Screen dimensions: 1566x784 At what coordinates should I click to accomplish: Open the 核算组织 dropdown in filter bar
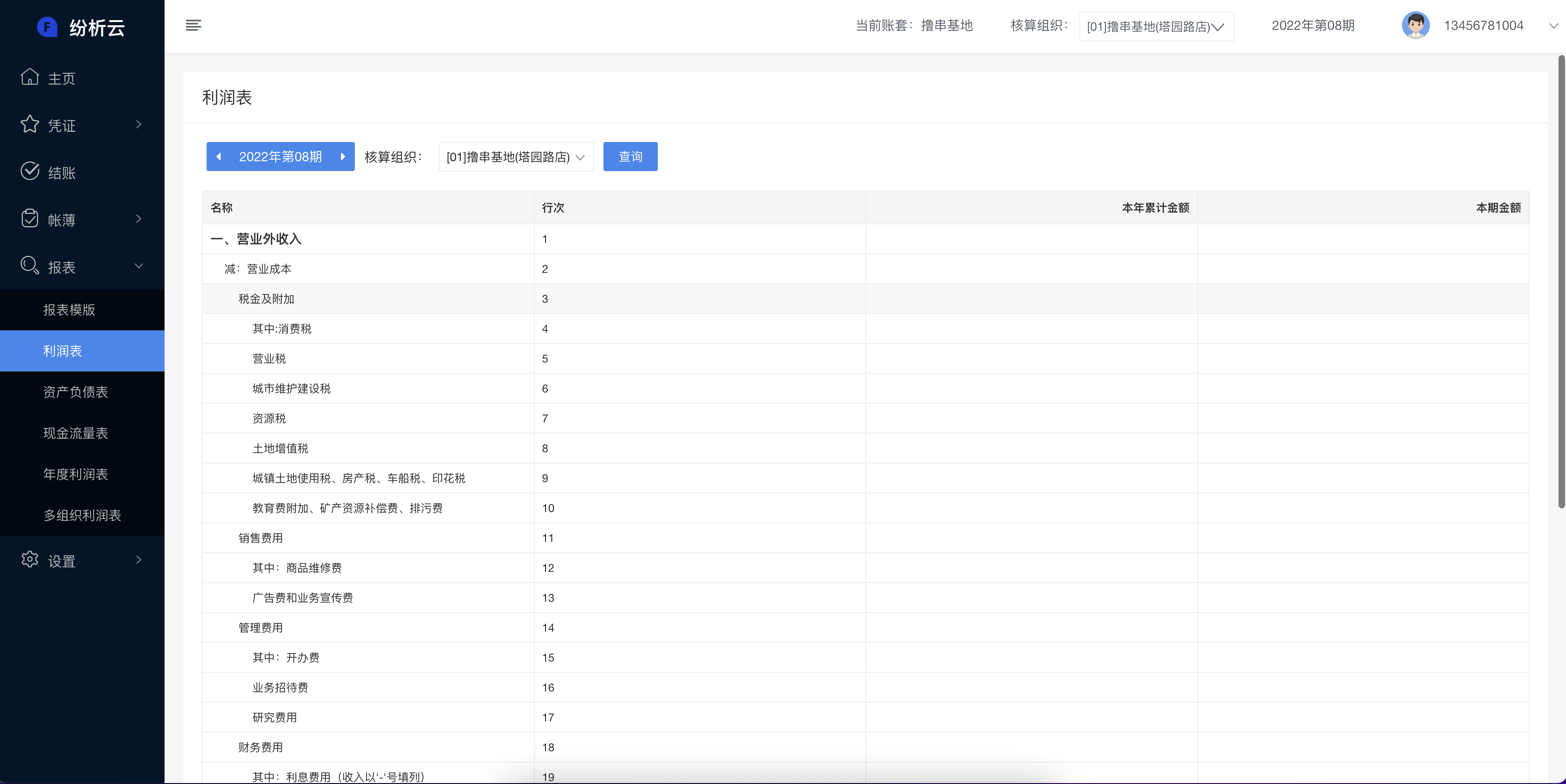pyautogui.click(x=516, y=157)
